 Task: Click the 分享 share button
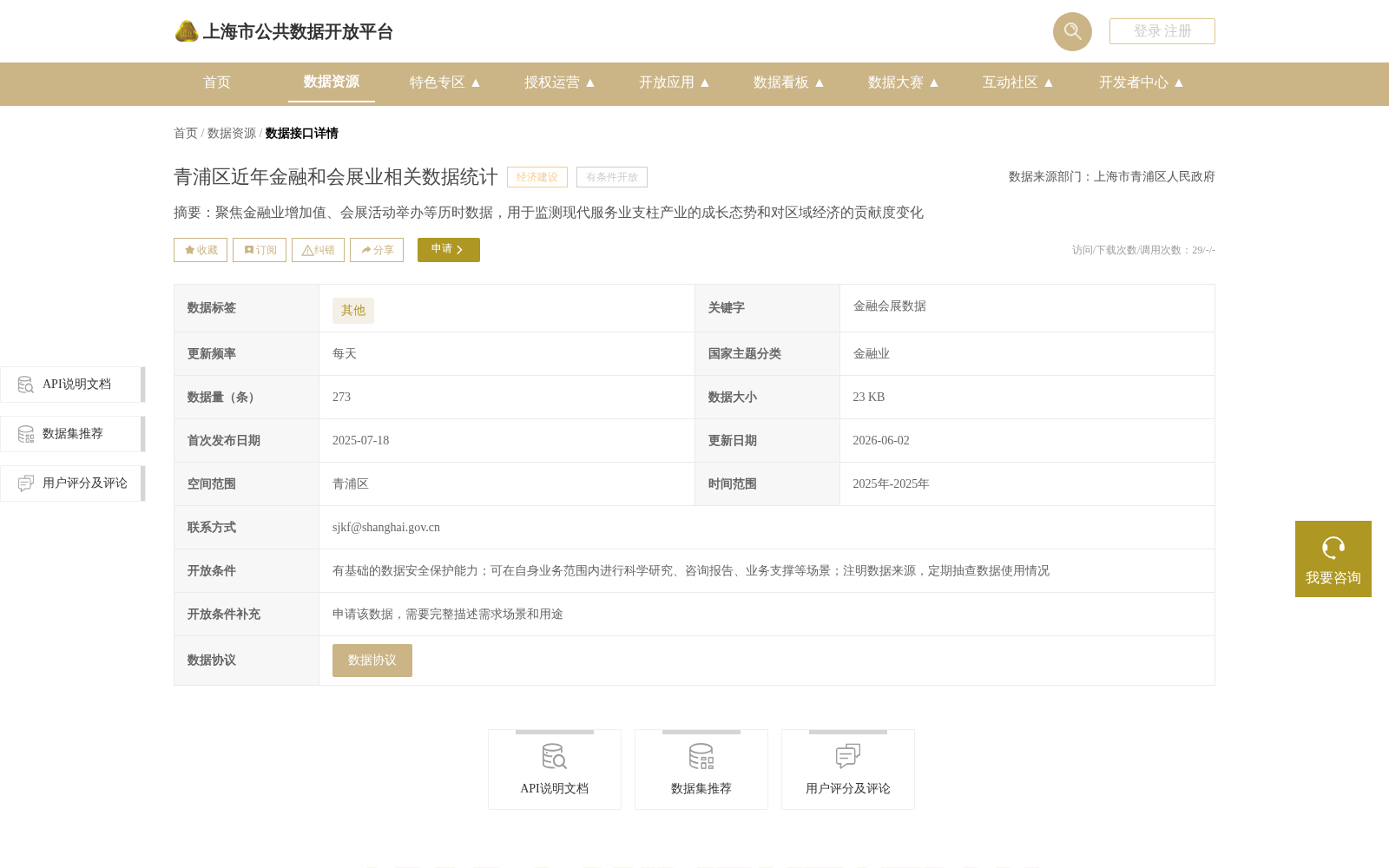click(x=377, y=250)
